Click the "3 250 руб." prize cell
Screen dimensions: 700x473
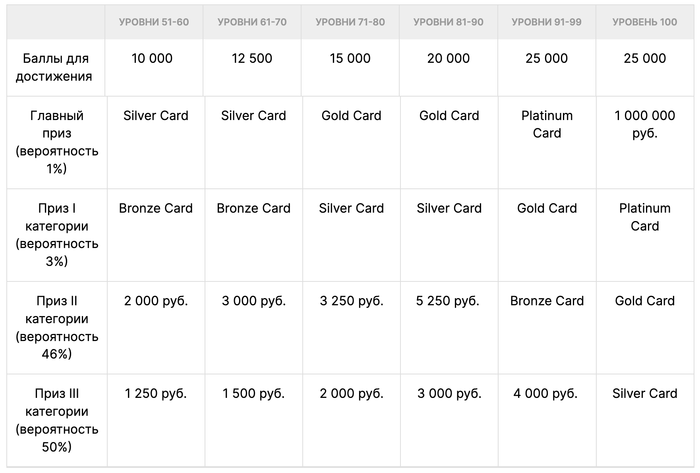coord(350,301)
